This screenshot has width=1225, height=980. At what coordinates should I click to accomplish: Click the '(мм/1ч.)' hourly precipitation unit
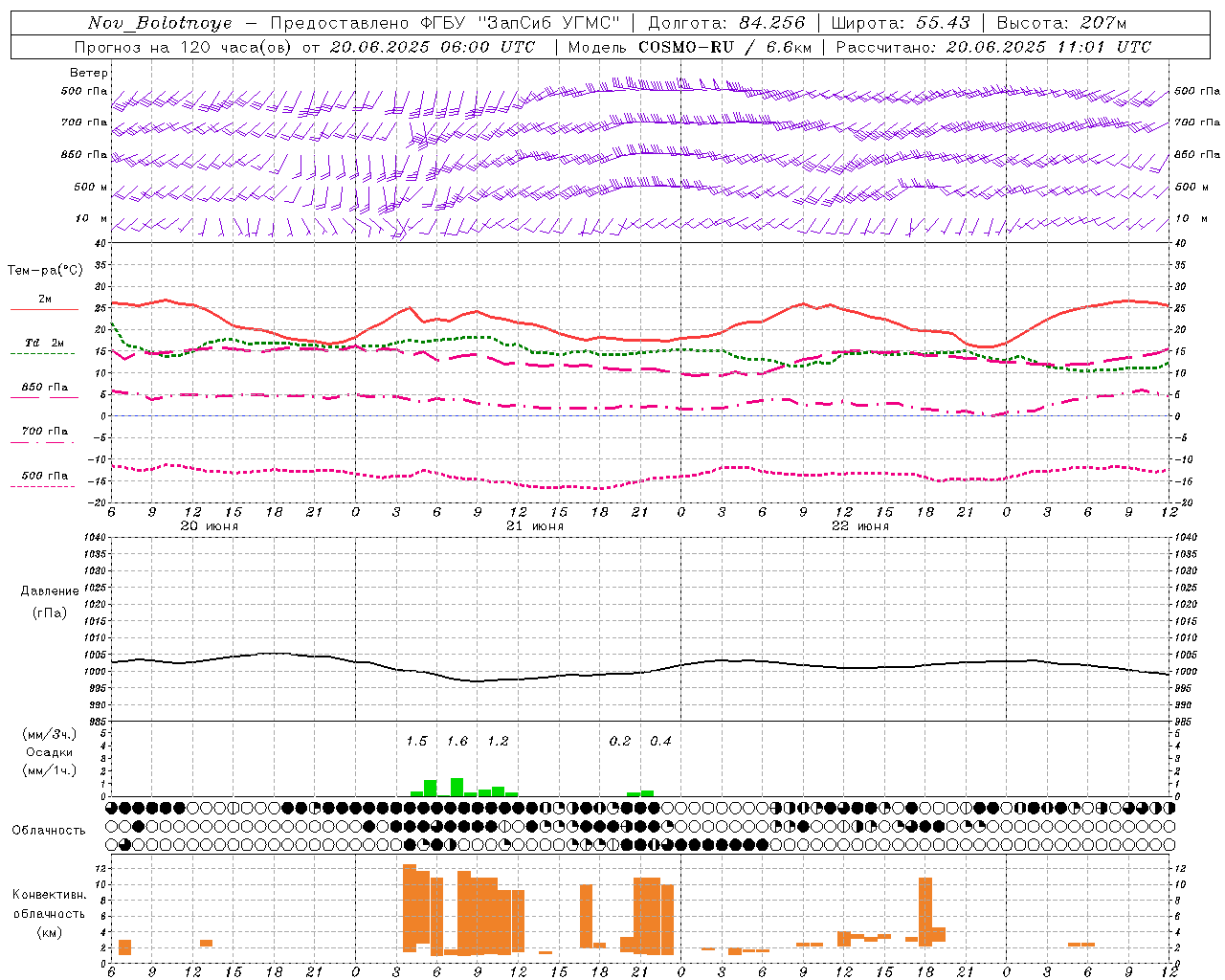tap(48, 770)
